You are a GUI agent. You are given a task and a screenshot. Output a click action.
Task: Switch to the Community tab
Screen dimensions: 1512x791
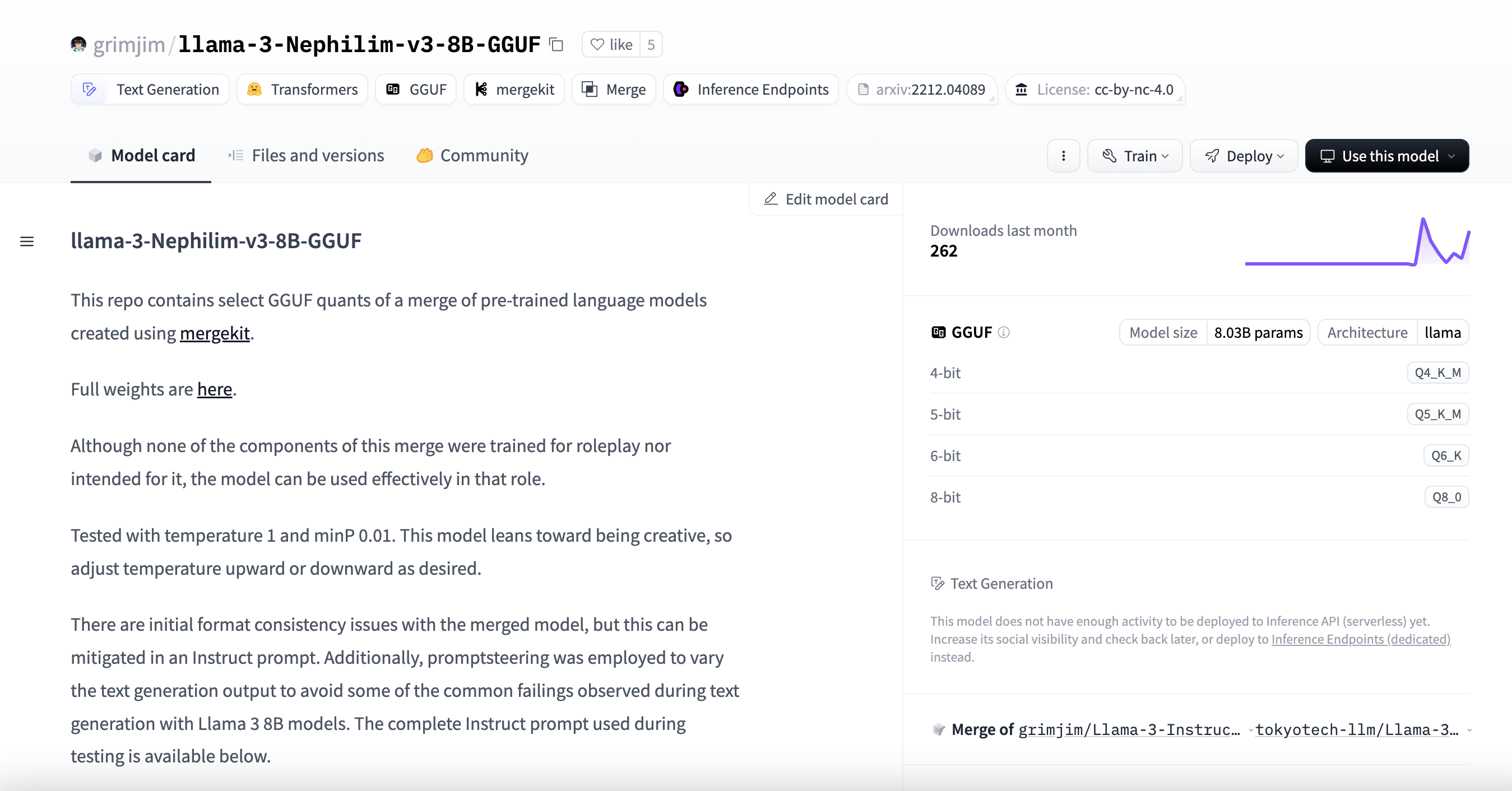(x=472, y=156)
